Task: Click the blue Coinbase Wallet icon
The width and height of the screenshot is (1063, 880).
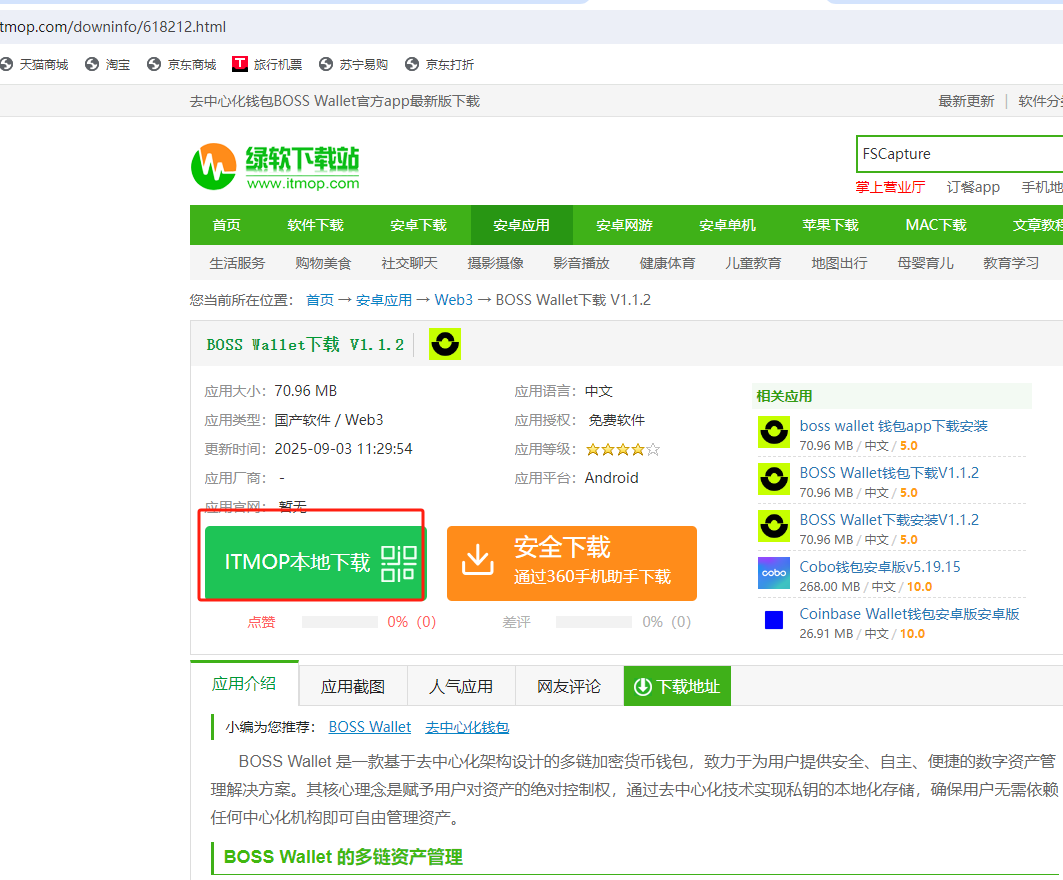Action: (774, 620)
